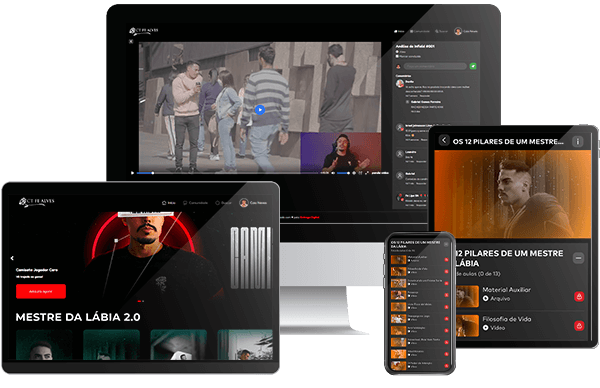This screenshot has width=600, height=388.
Task: Click the blue play button on video
Action: 260,110
